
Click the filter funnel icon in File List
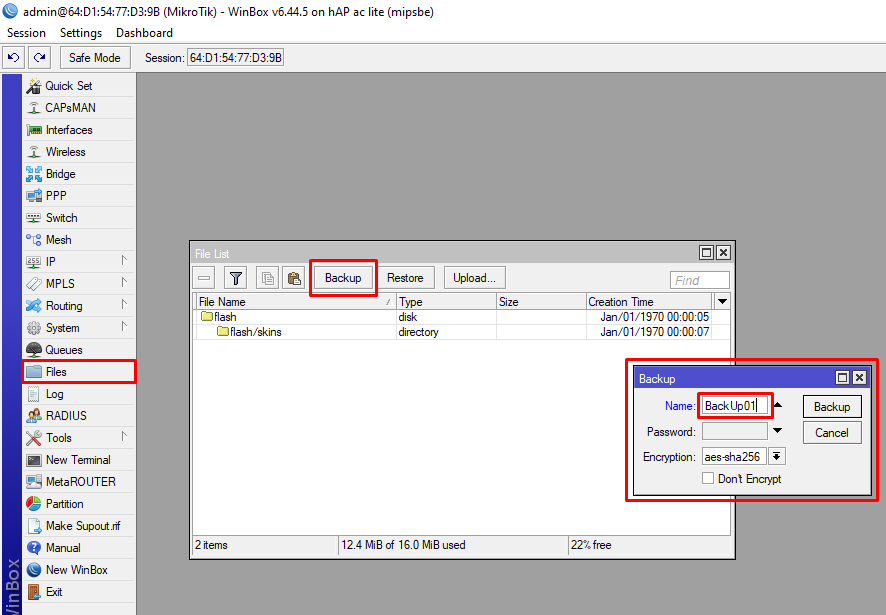click(x=235, y=278)
